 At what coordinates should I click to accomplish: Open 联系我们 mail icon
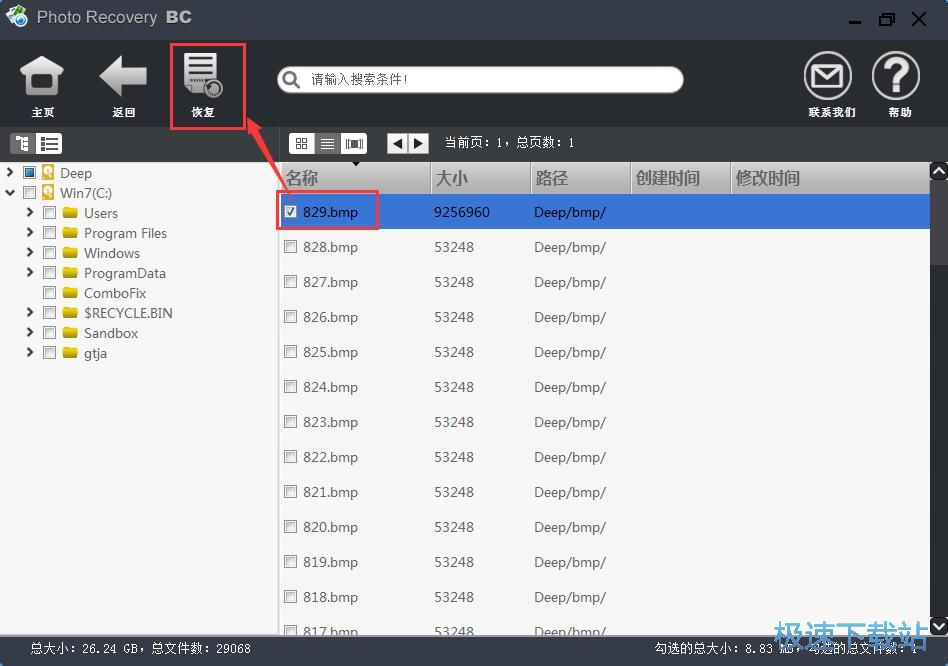828,76
